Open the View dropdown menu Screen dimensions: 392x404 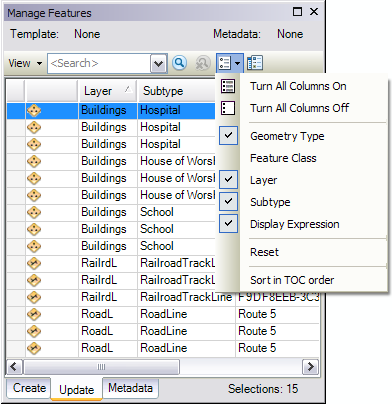25,63
